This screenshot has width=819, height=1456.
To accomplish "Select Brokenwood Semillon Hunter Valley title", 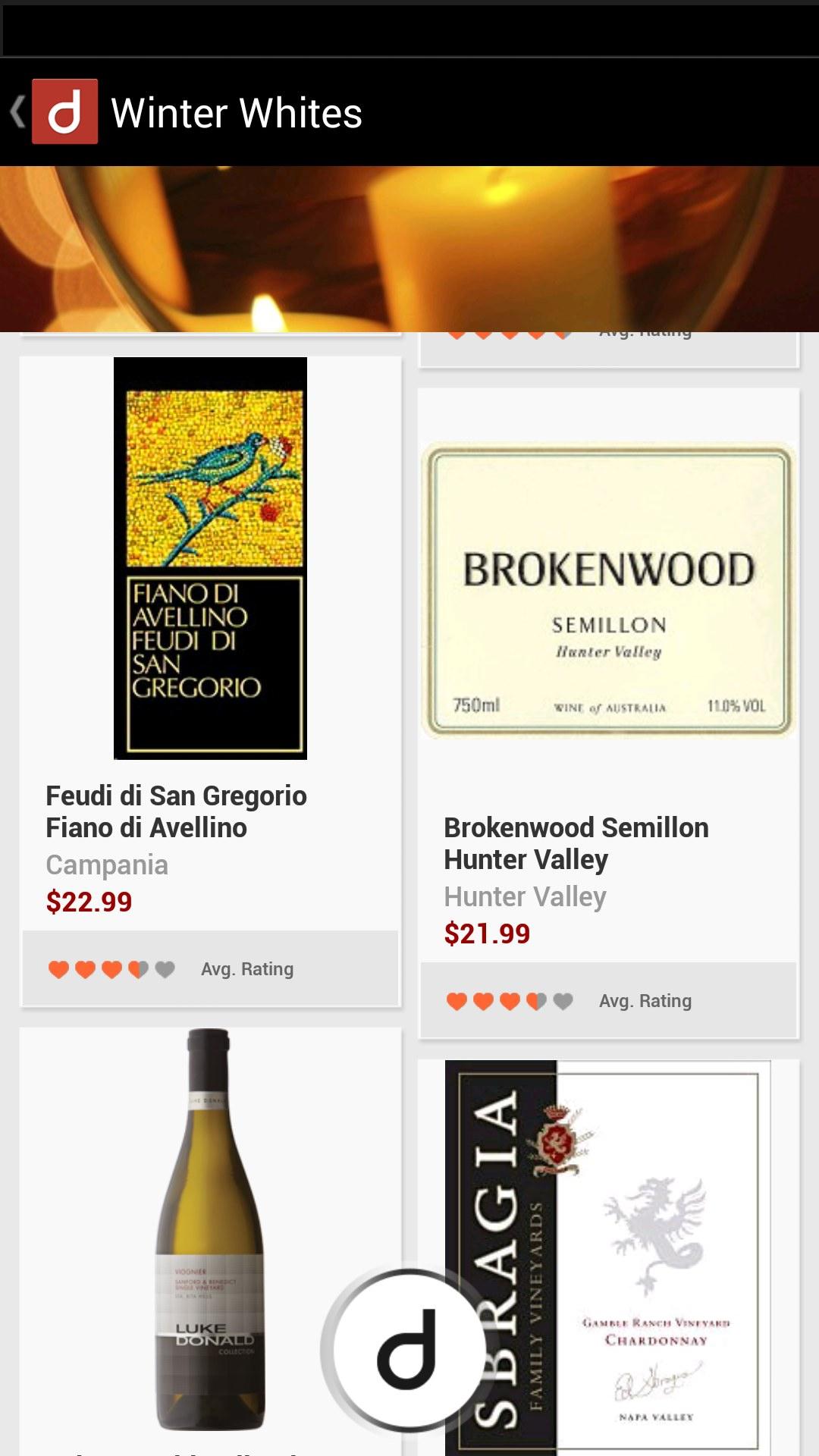I will tap(576, 843).
